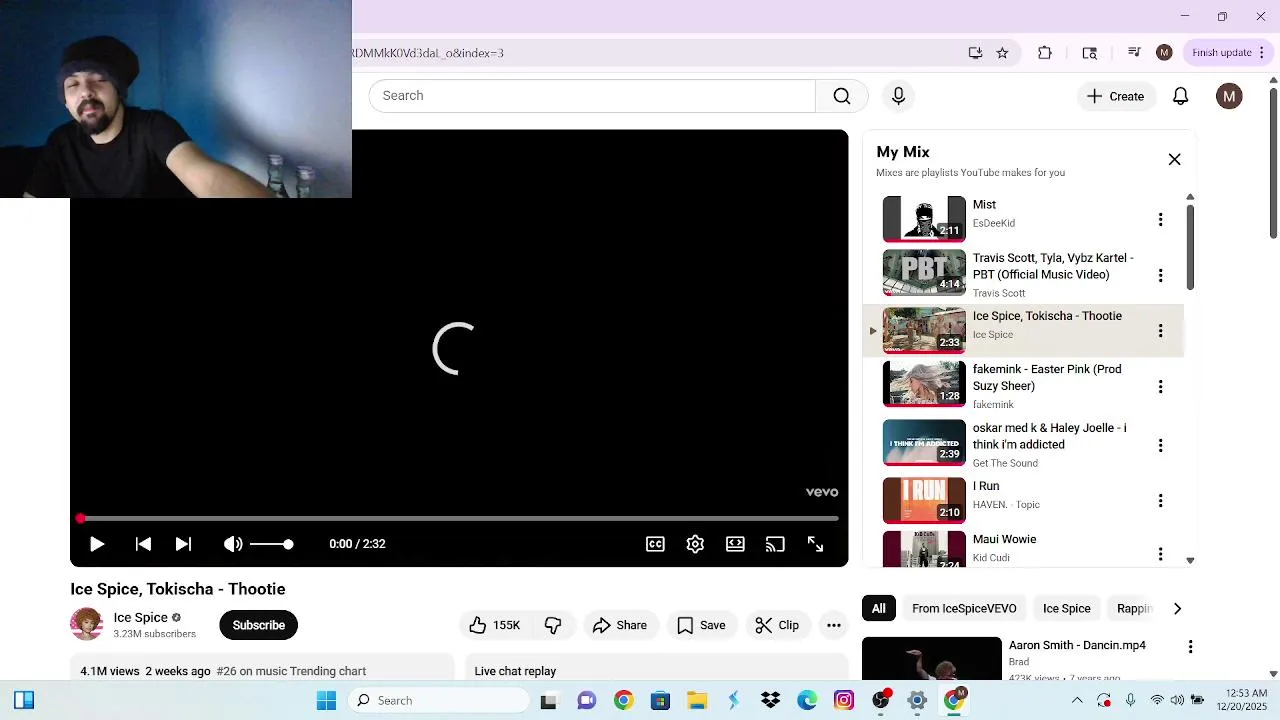Click the video progress bar
1280x720 pixels.
[x=459, y=518]
